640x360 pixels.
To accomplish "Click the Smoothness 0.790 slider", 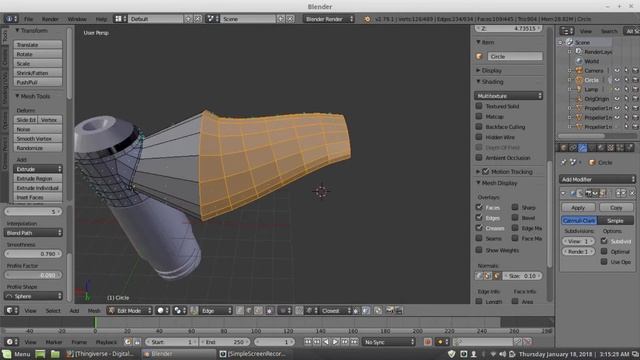I will (x=33, y=253).
